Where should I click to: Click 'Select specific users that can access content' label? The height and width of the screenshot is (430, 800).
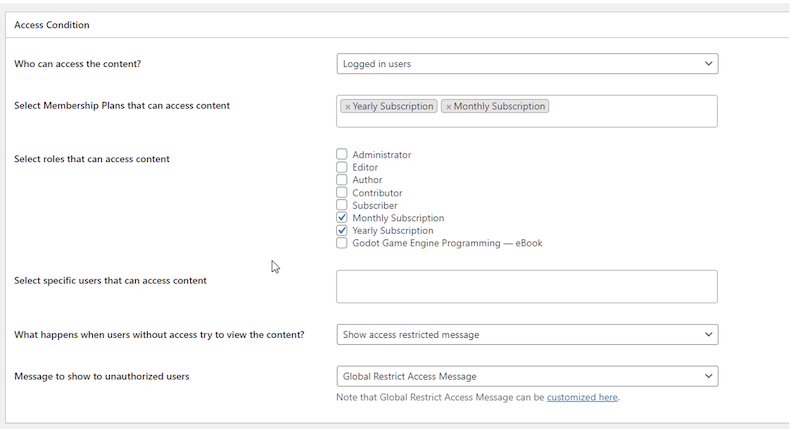click(110, 281)
